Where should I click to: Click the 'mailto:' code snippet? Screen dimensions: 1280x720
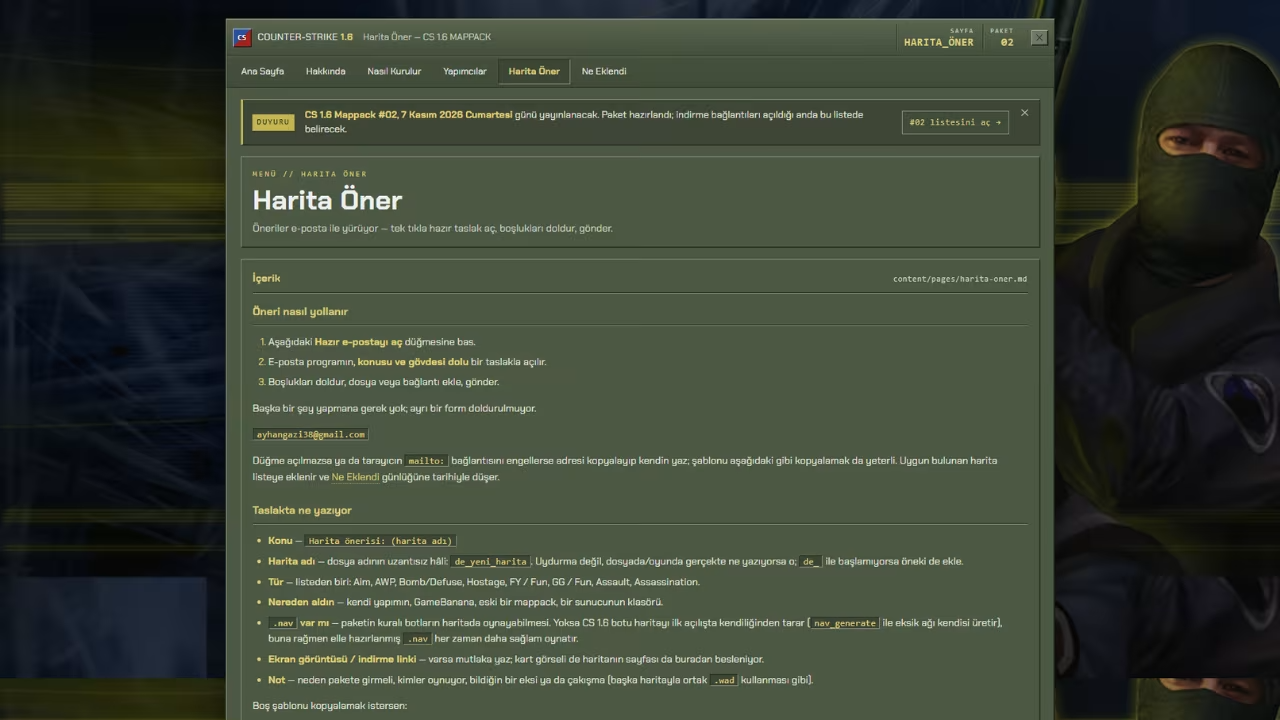tap(426, 461)
